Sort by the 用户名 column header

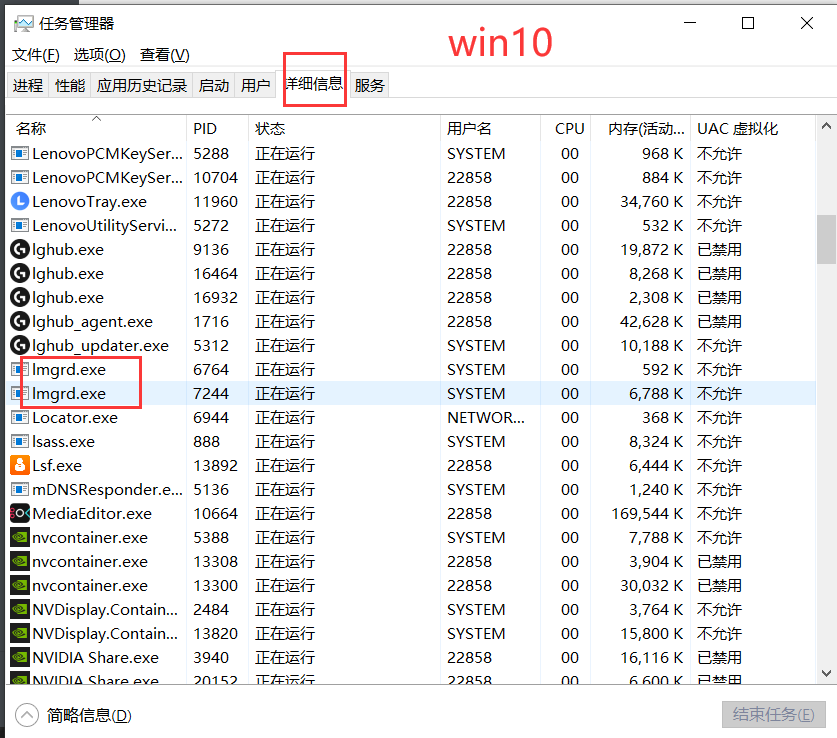coord(491,128)
